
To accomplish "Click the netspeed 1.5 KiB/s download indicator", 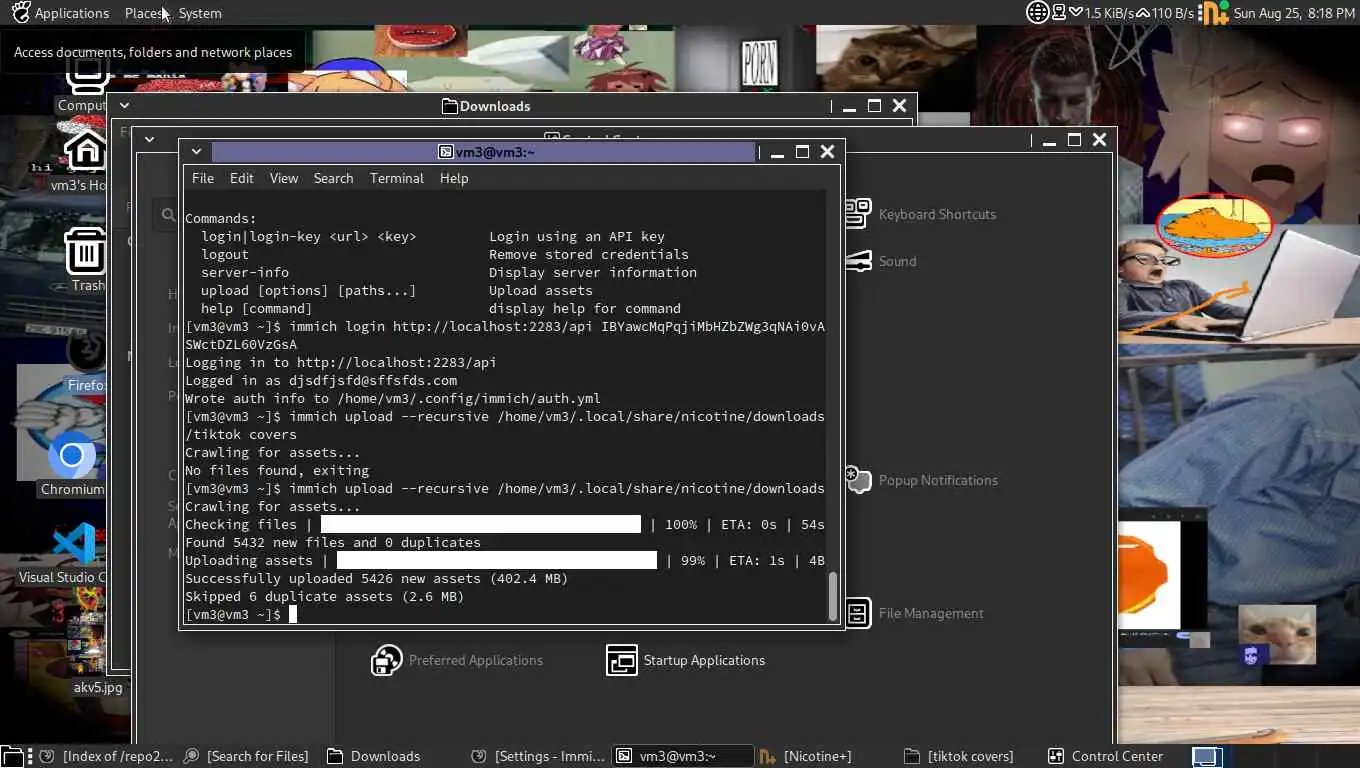I will point(1101,13).
